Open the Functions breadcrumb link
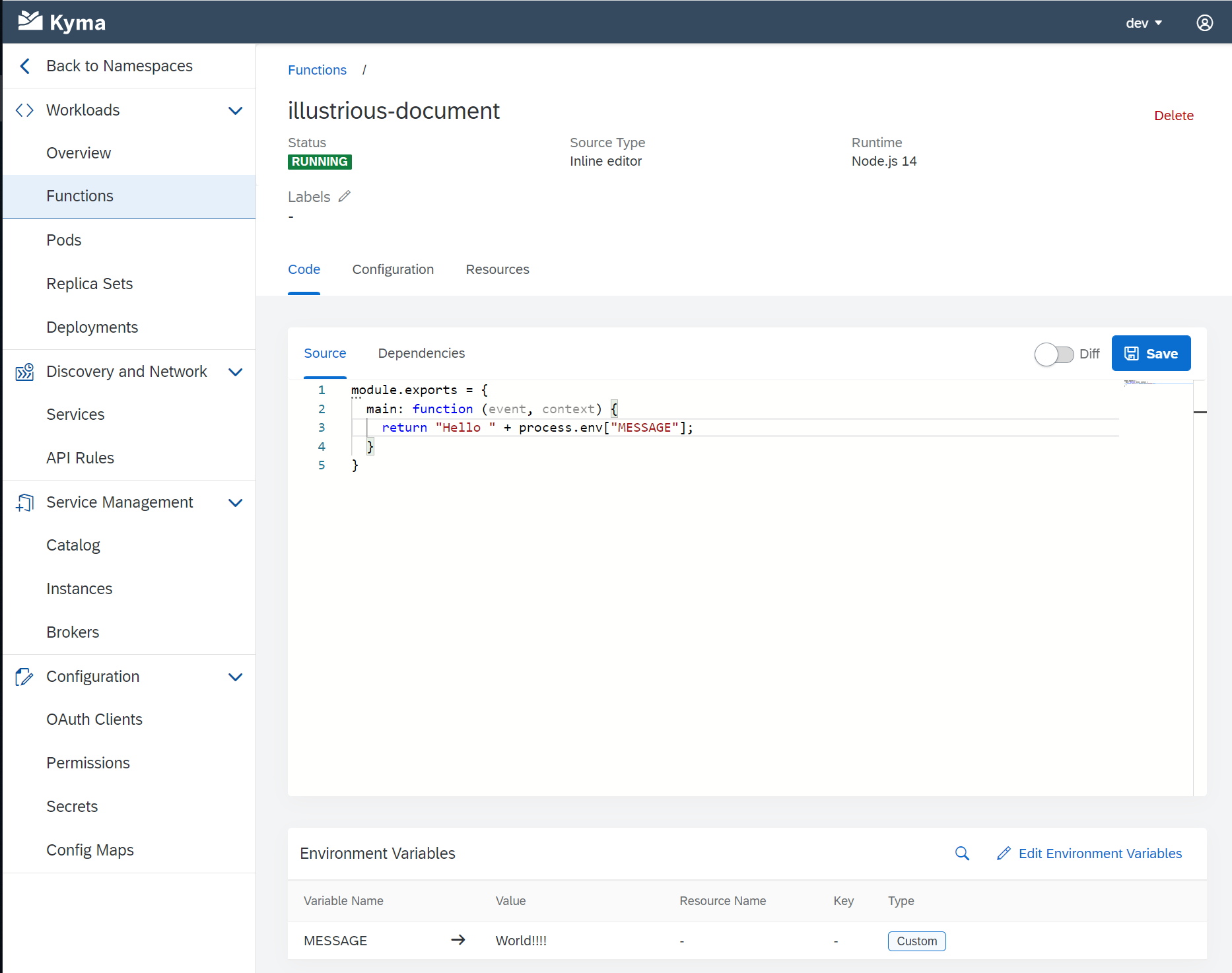Image resolution: width=1232 pixels, height=973 pixels. 317,69
